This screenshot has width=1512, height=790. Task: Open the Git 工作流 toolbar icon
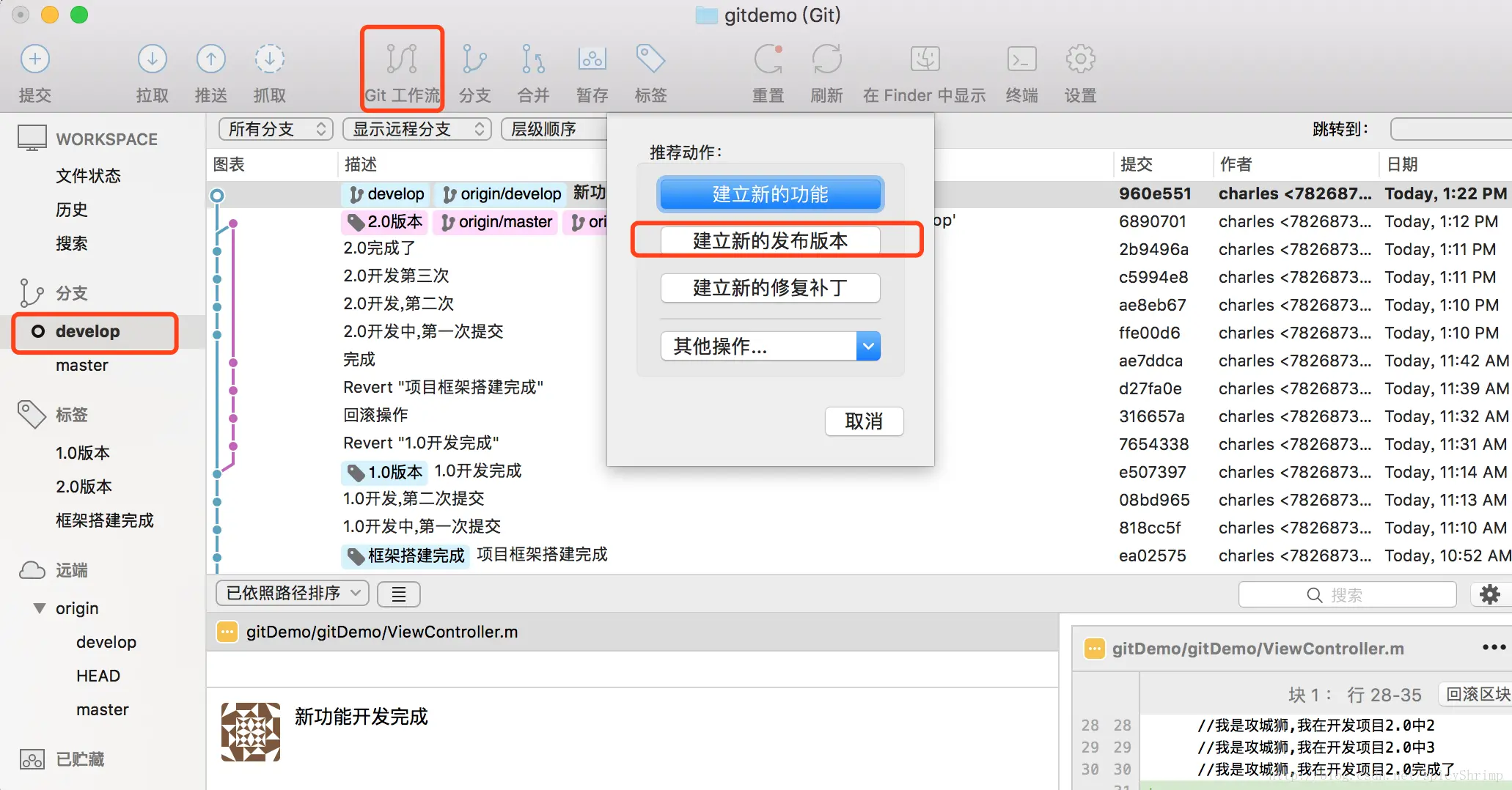(402, 59)
